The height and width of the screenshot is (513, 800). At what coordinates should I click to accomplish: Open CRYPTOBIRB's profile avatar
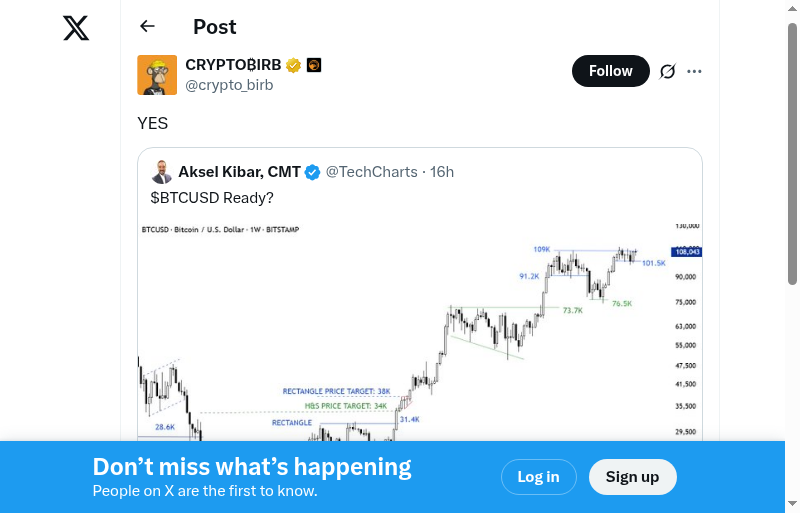157,75
